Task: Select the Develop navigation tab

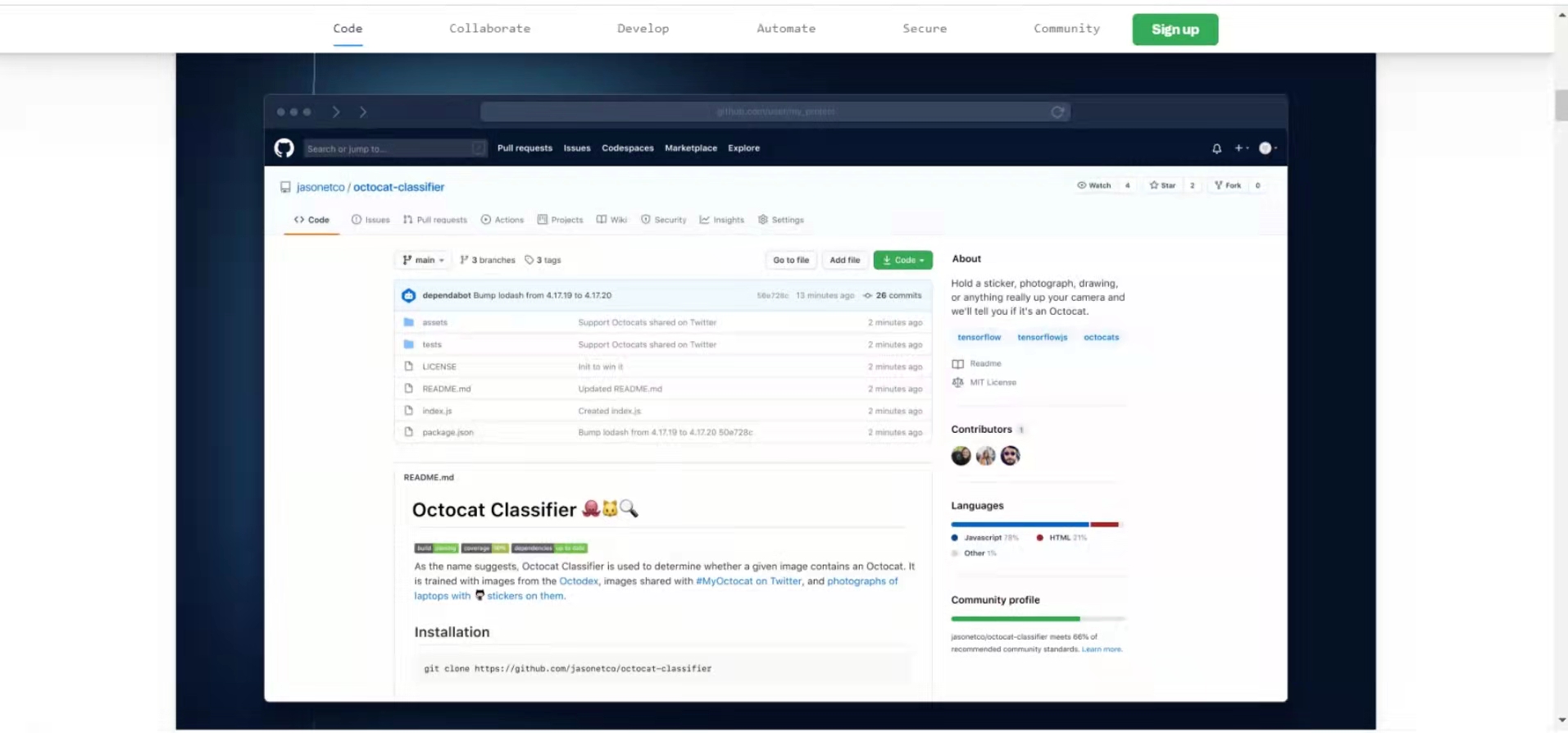Action: [x=643, y=29]
